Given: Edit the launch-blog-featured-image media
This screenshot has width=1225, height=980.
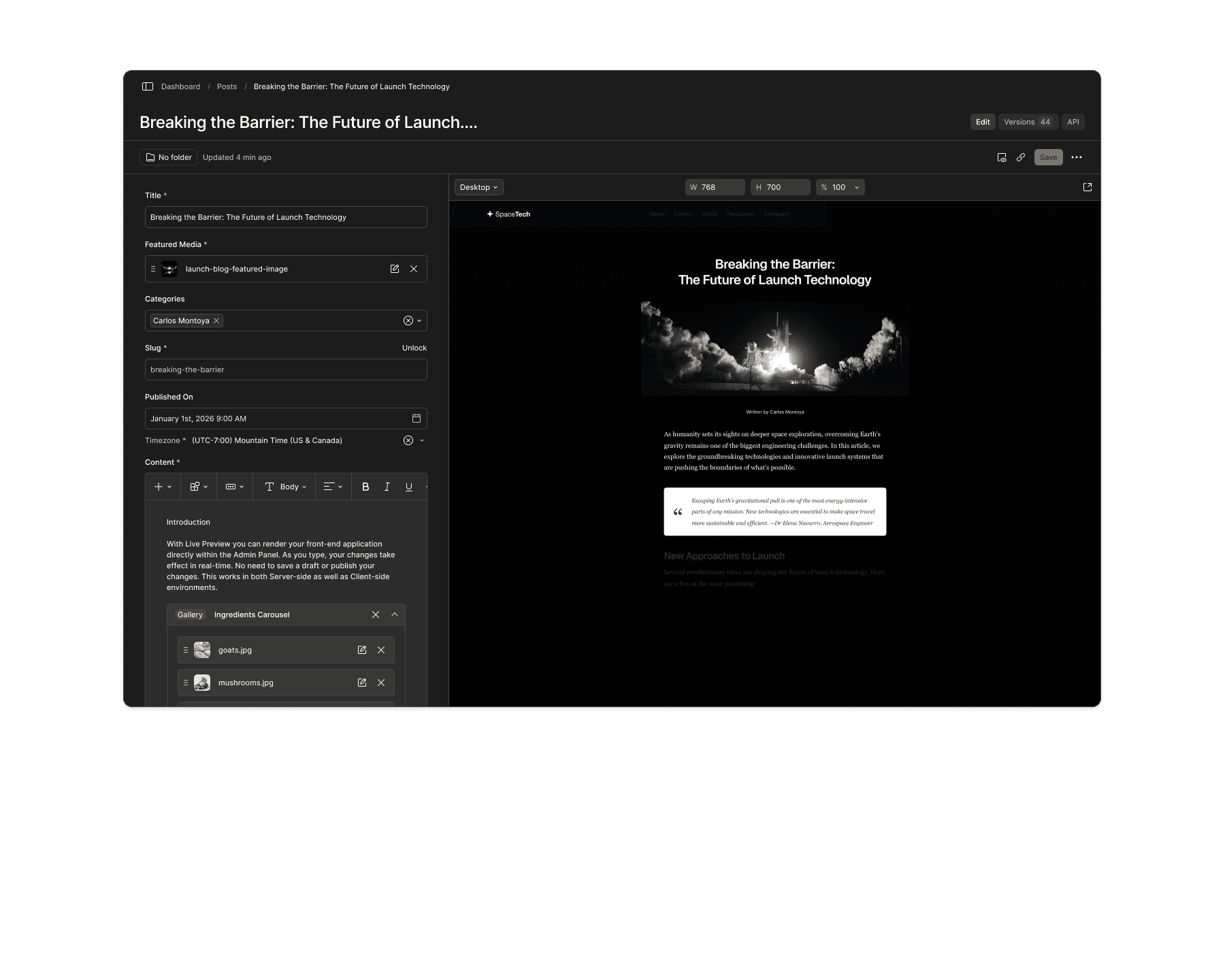Looking at the screenshot, I should coord(395,269).
